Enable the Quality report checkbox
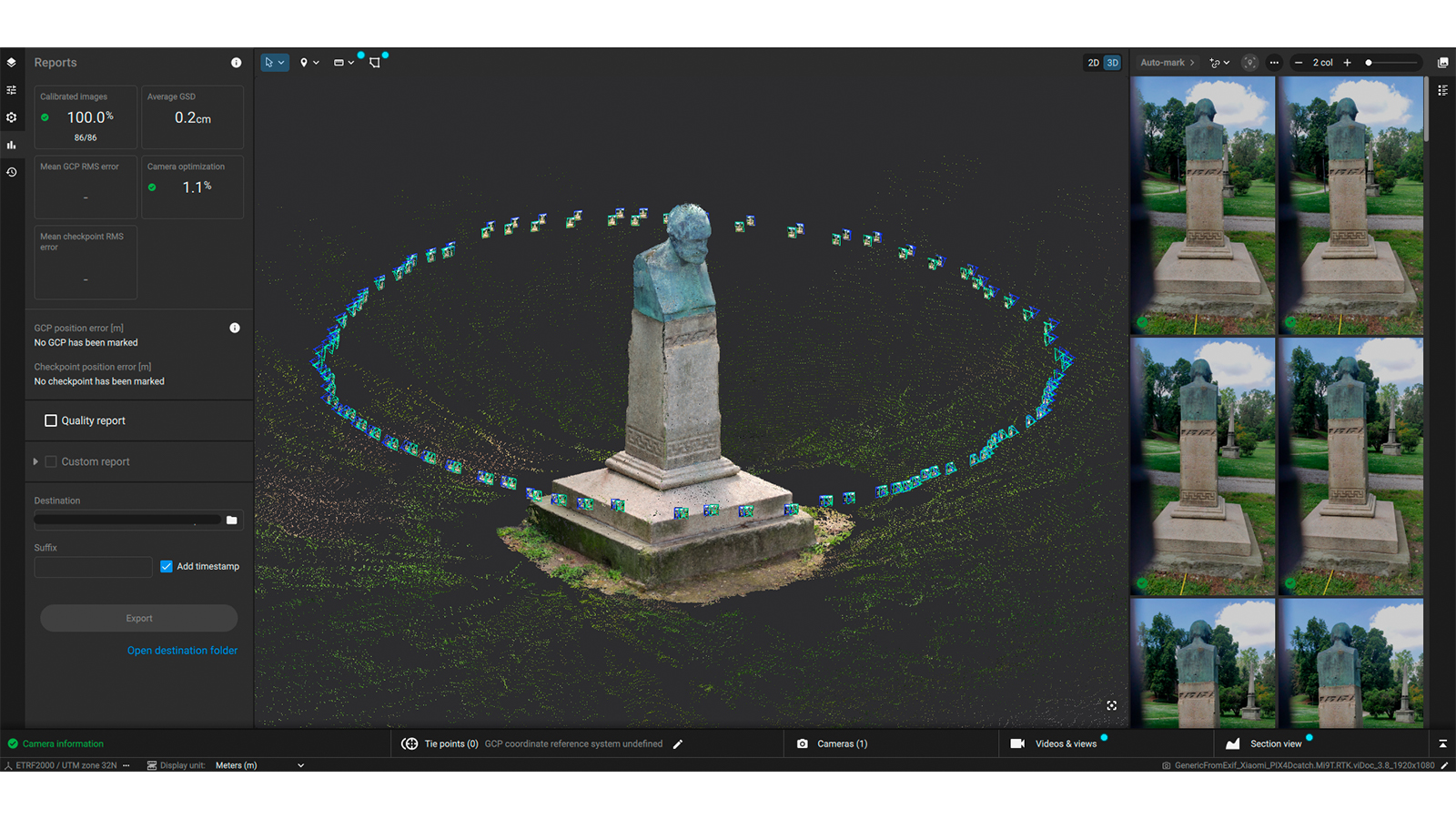The height and width of the screenshot is (819, 1456). [x=51, y=420]
